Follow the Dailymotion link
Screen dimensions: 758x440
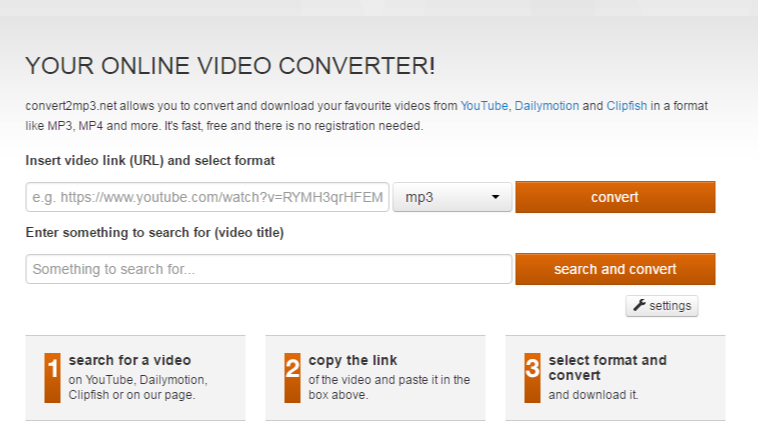546,106
